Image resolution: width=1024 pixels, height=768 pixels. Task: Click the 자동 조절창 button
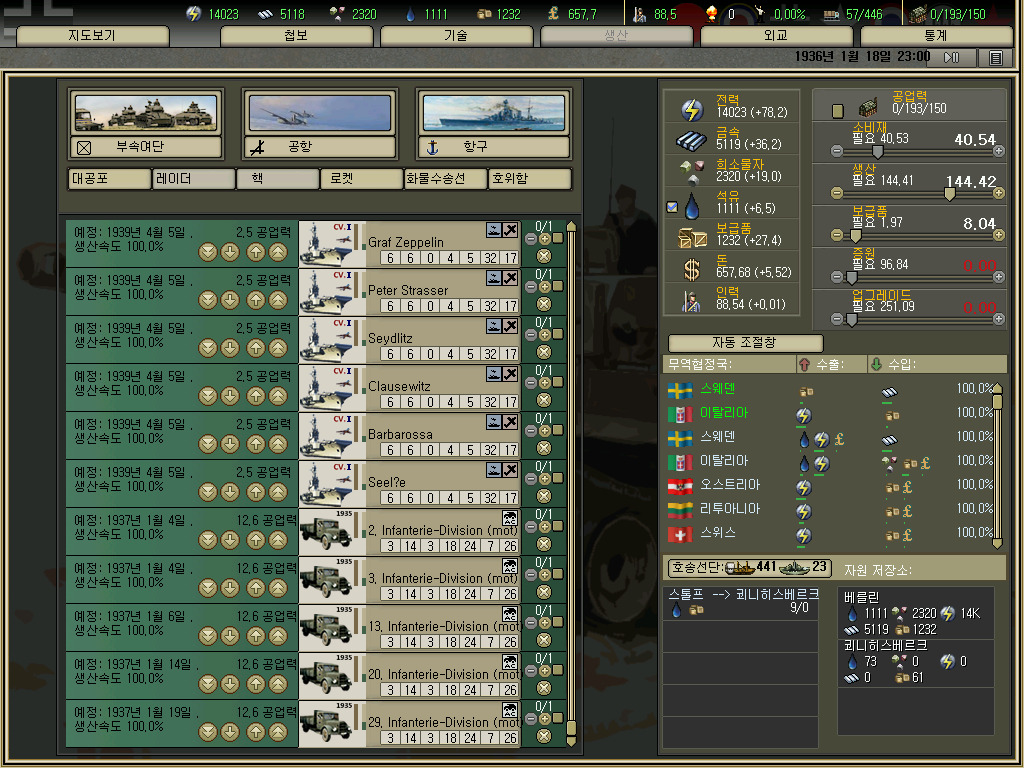tap(745, 343)
